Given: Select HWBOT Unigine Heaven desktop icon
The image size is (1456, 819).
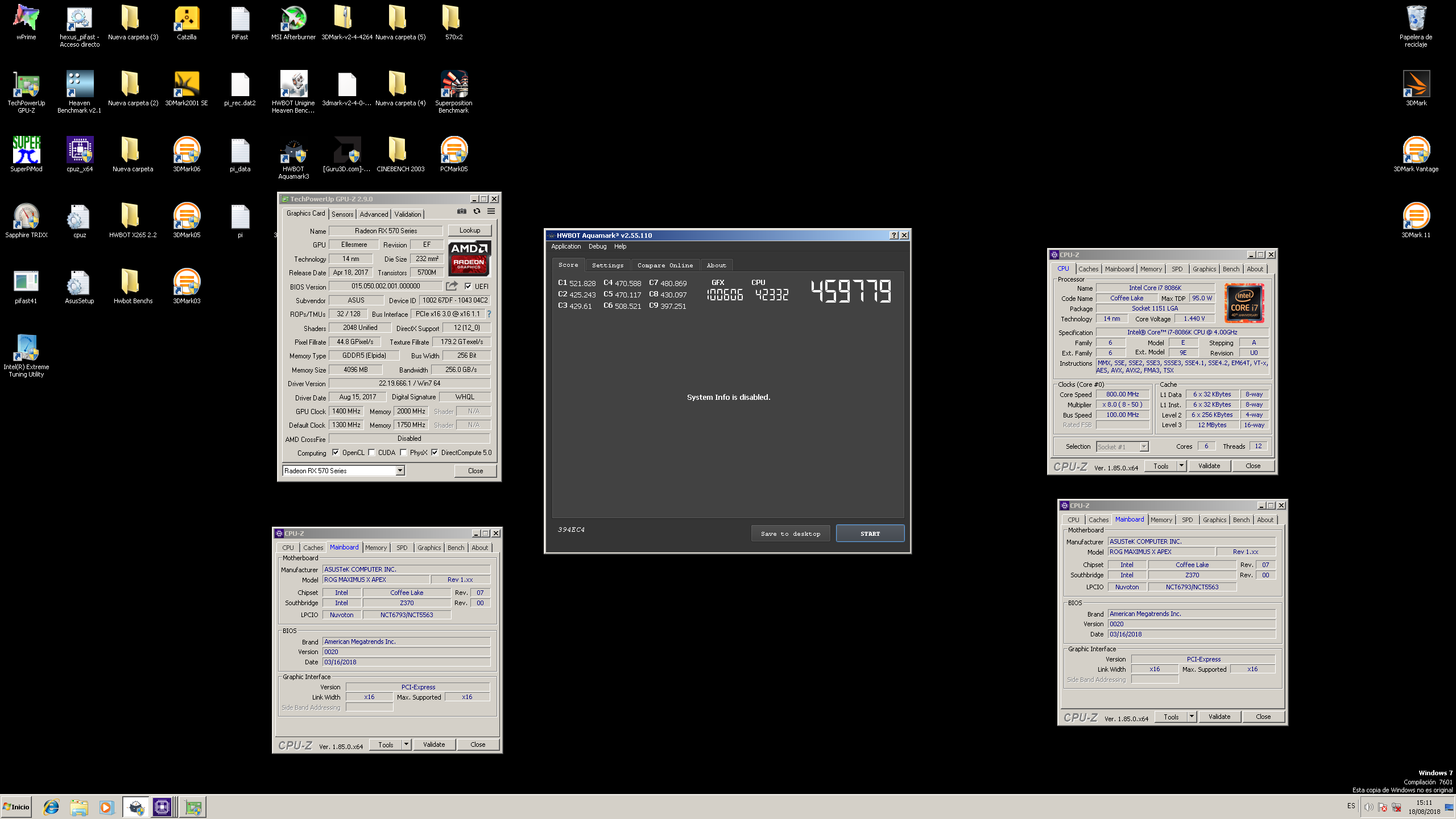Looking at the screenshot, I should (x=293, y=92).
